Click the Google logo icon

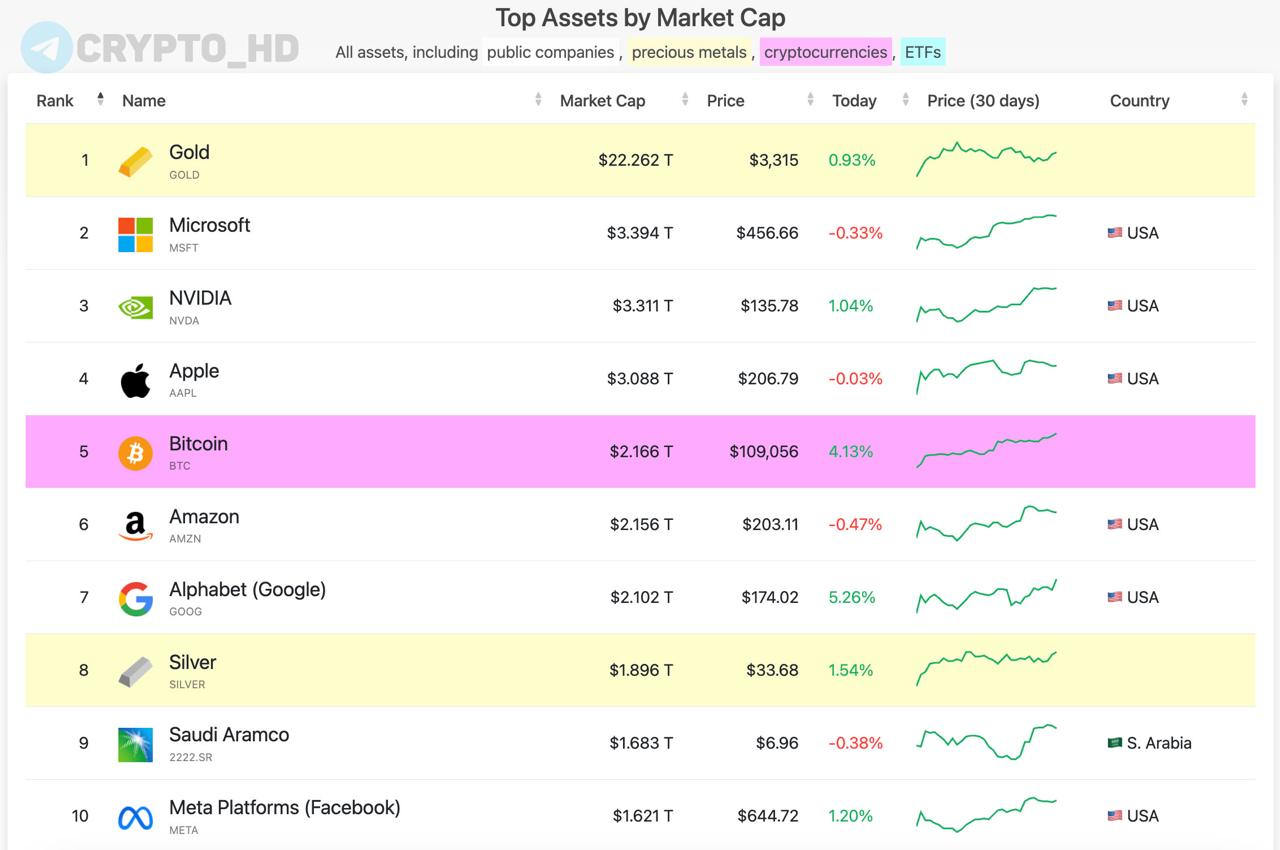tap(135, 599)
